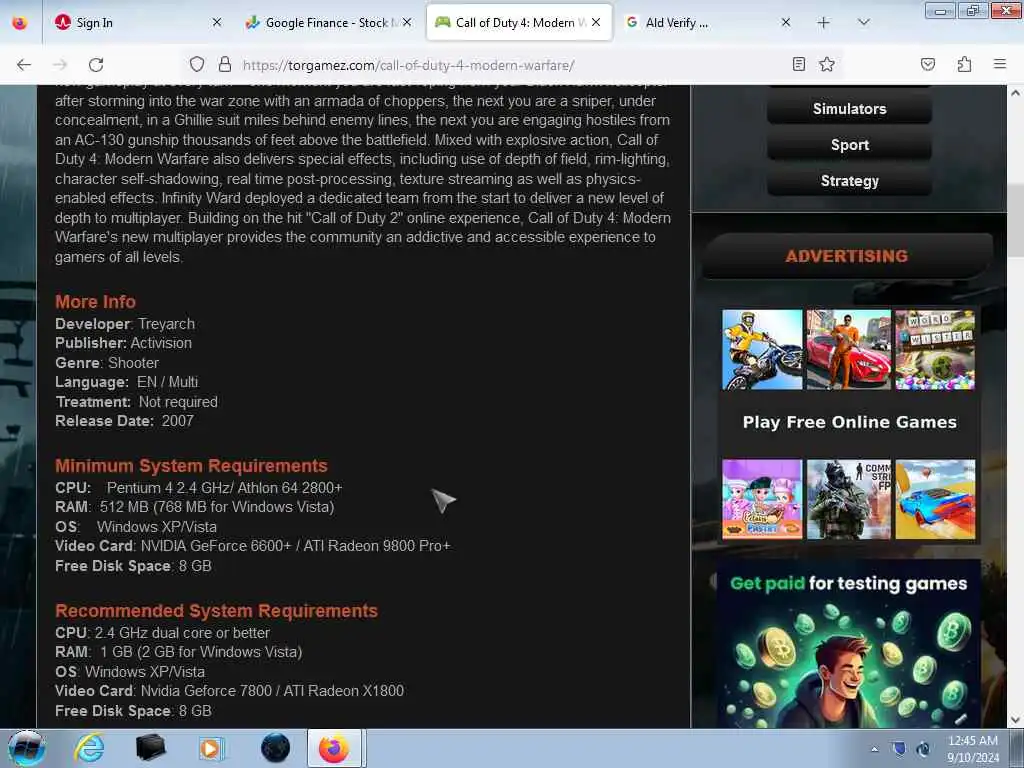The height and width of the screenshot is (768, 1024).
Task: Open the dark globe taskbar app
Action: (275, 748)
